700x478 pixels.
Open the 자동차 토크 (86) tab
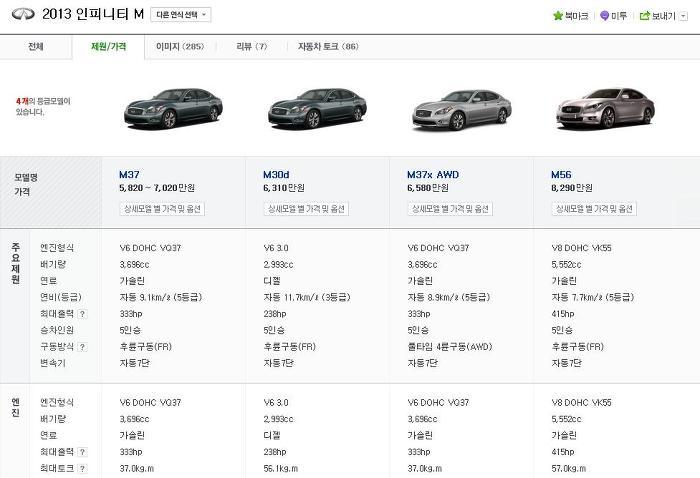pyautogui.click(x=328, y=46)
